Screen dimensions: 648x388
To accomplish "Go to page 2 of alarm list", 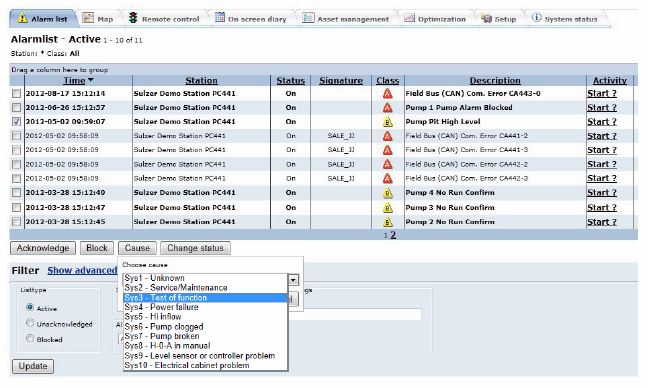I will coord(393,235).
